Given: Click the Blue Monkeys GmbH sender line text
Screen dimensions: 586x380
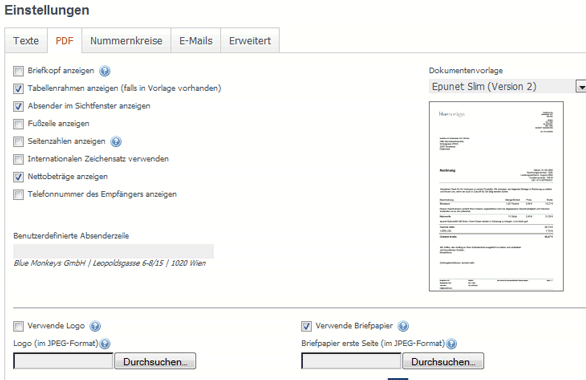Looking at the screenshot, I should [110, 263].
